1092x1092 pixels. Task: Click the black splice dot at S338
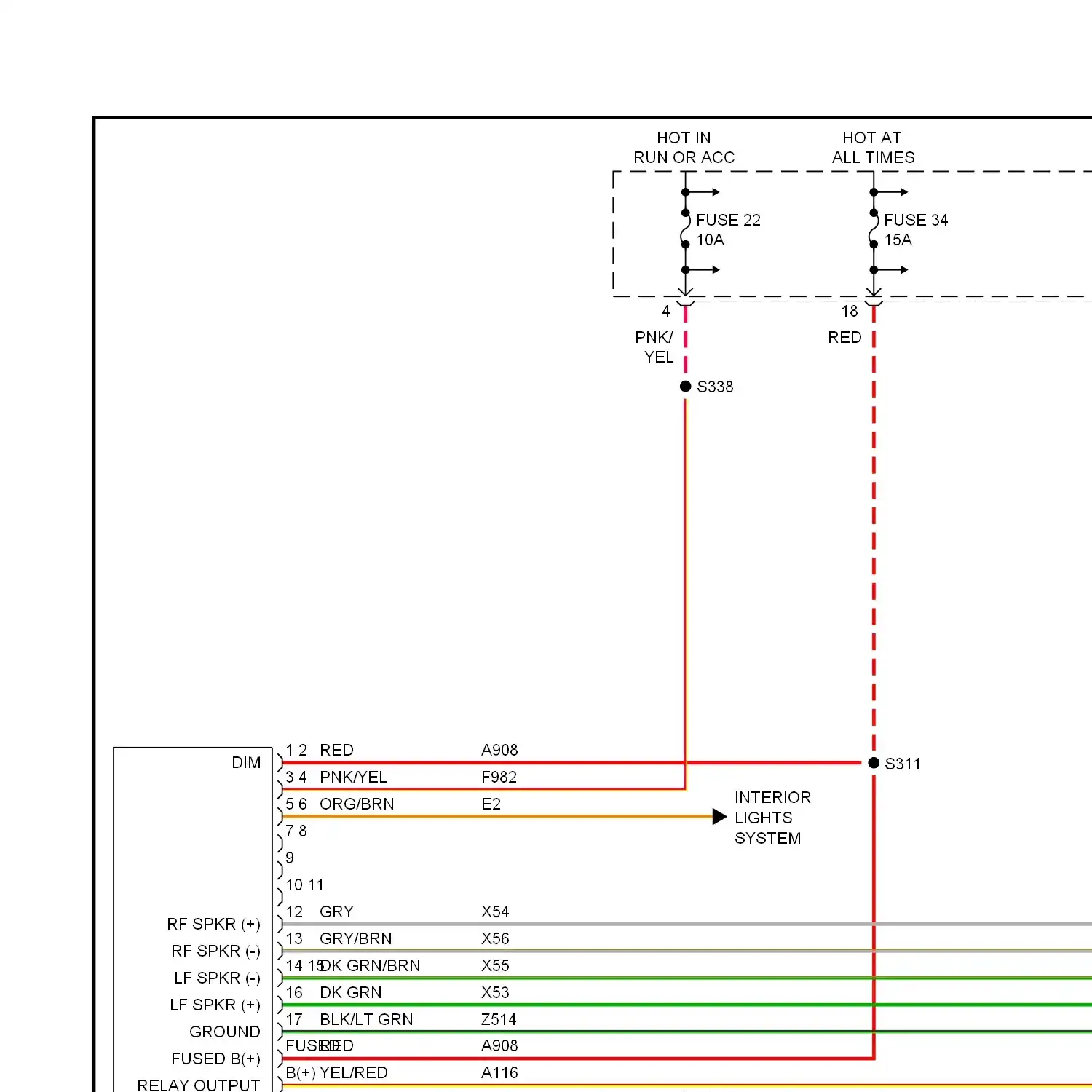coord(685,386)
